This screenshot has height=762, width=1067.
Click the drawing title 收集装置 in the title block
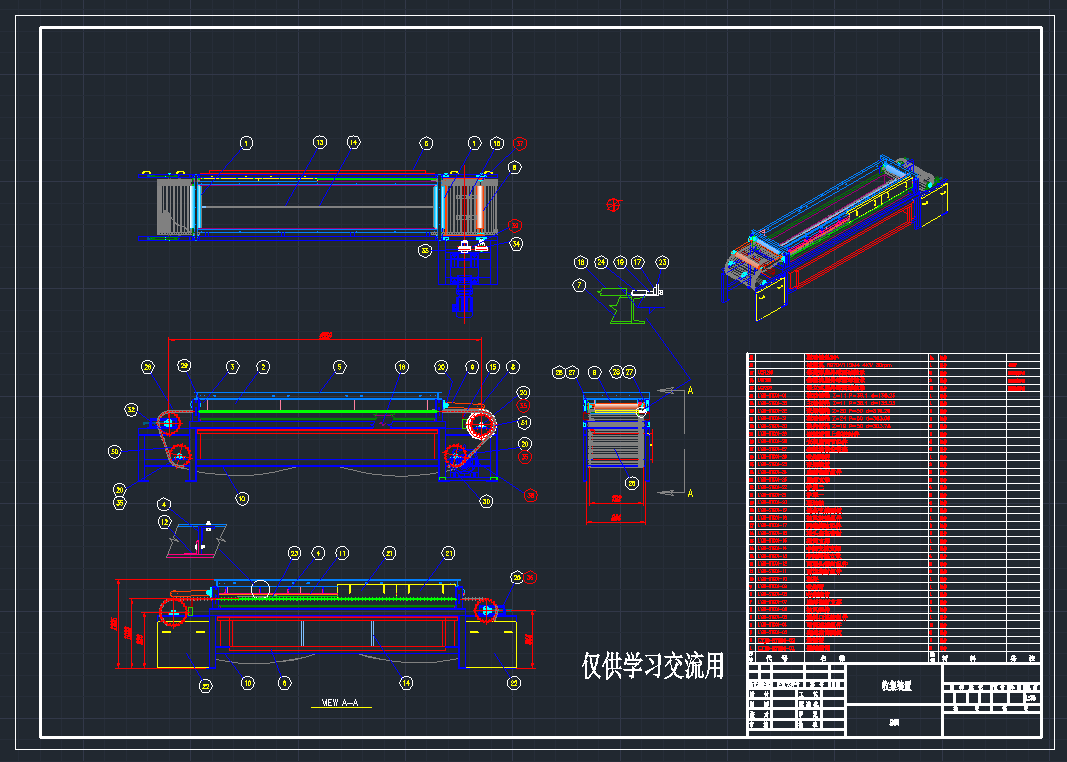tap(897, 686)
